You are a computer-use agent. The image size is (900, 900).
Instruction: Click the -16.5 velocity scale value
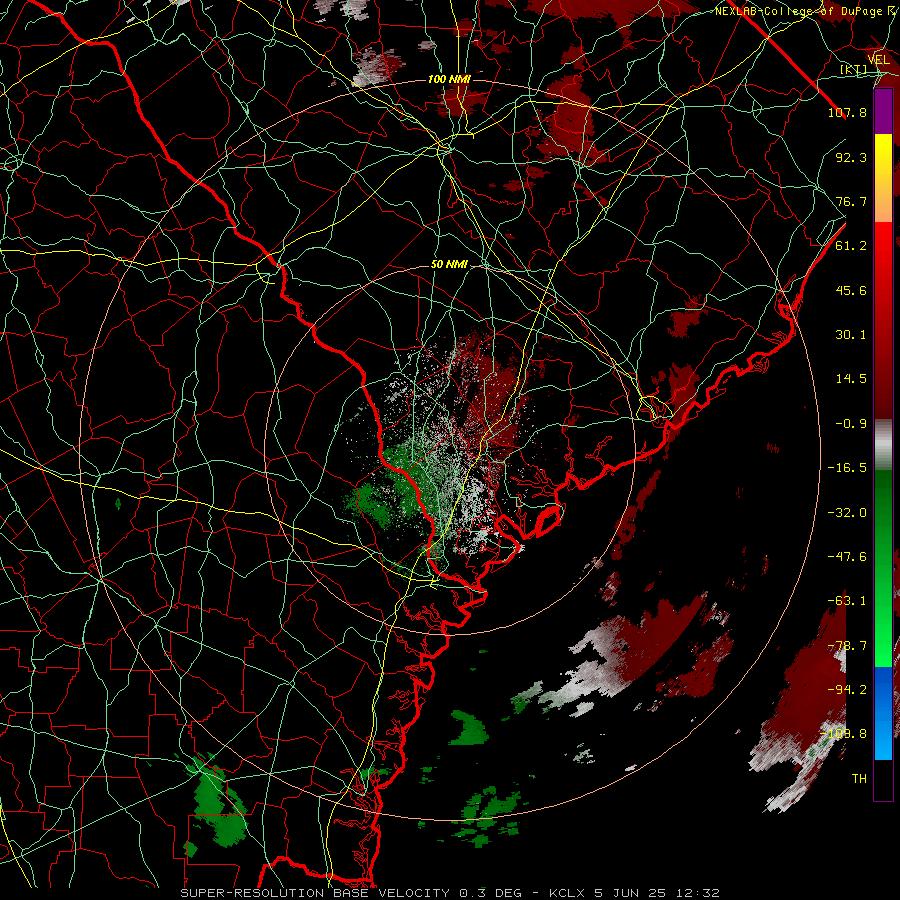tap(847, 468)
